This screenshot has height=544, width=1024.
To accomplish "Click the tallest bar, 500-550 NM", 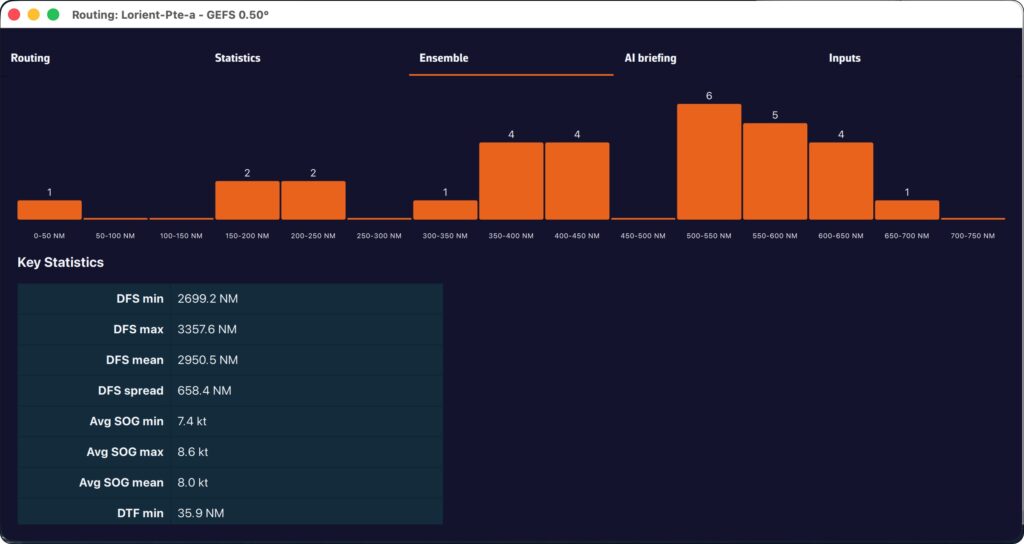I will coord(709,162).
